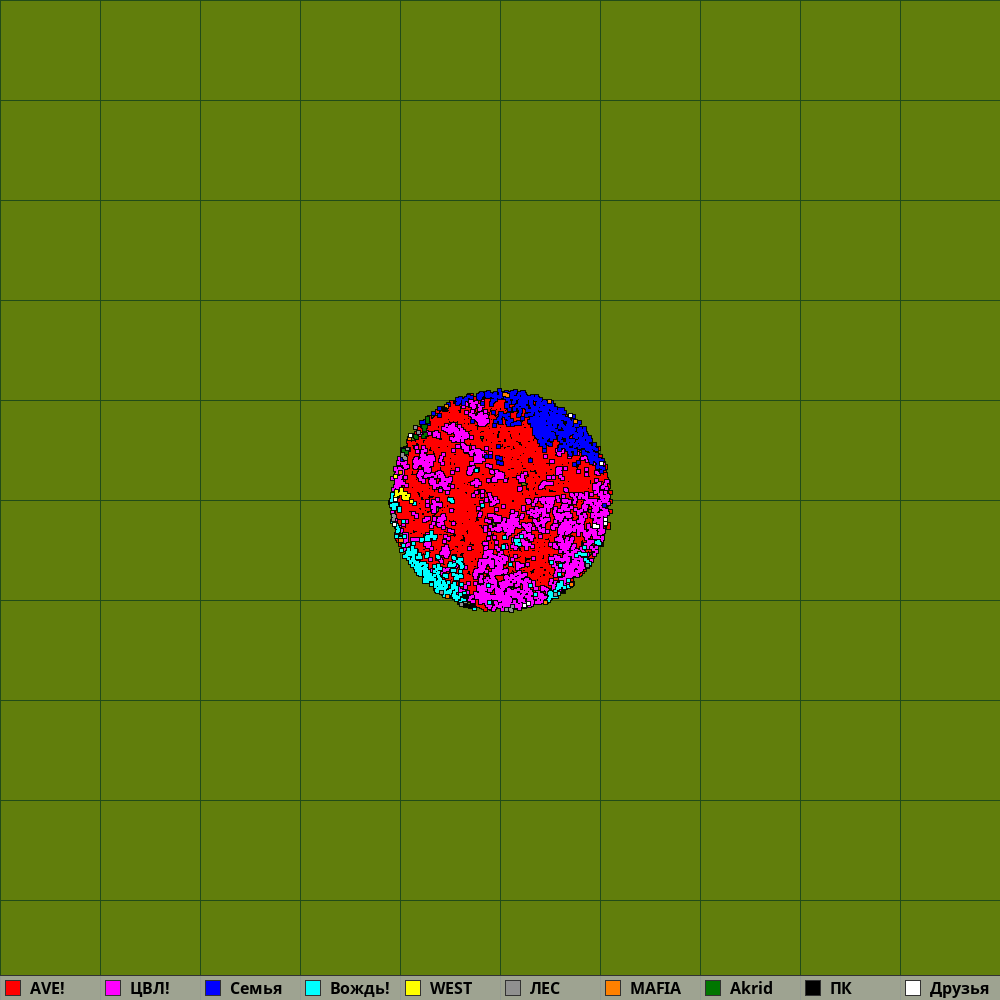Select the ЛЕС label in legend
1000x1000 pixels.
pos(545,988)
